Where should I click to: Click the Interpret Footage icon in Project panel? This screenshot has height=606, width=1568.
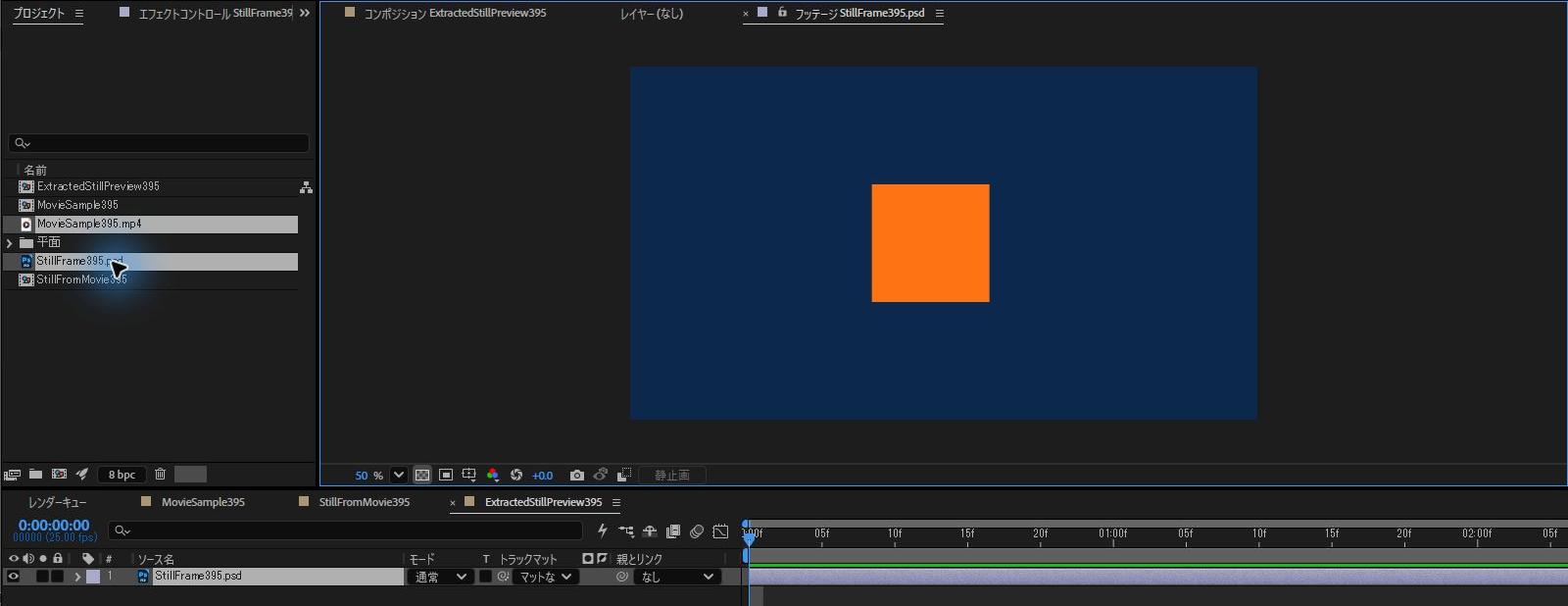tap(12, 475)
